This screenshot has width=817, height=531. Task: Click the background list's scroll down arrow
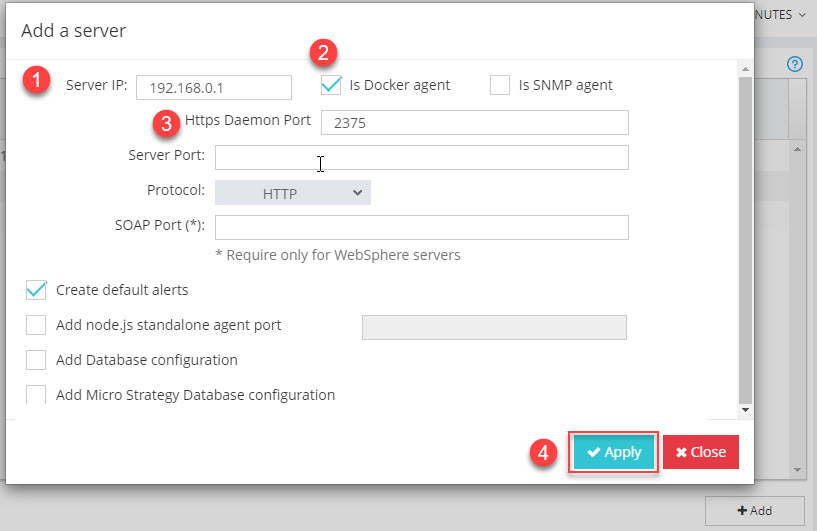pos(797,469)
